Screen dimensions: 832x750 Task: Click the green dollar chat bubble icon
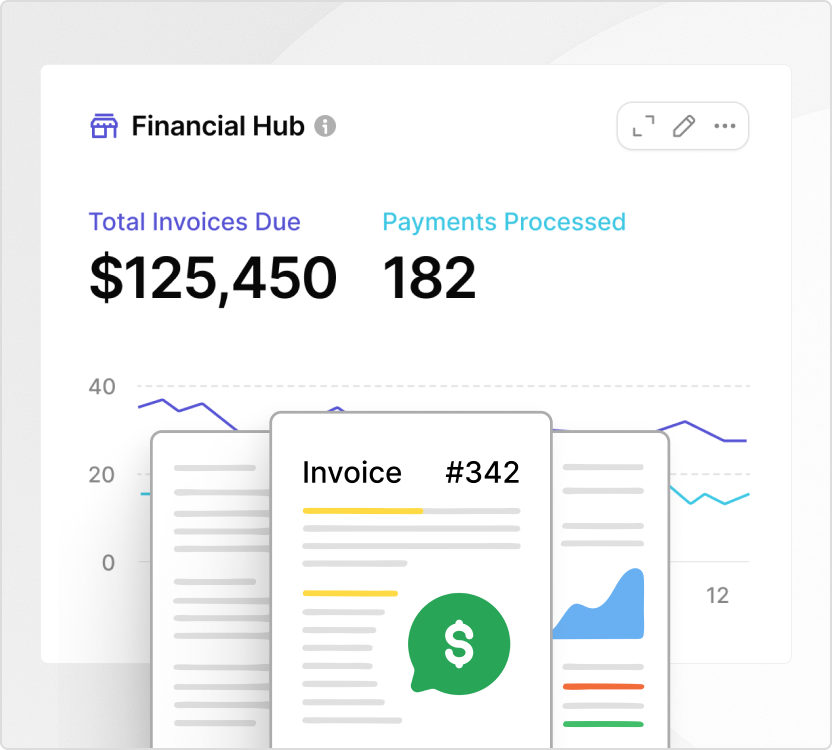pyautogui.click(x=459, y=643)
